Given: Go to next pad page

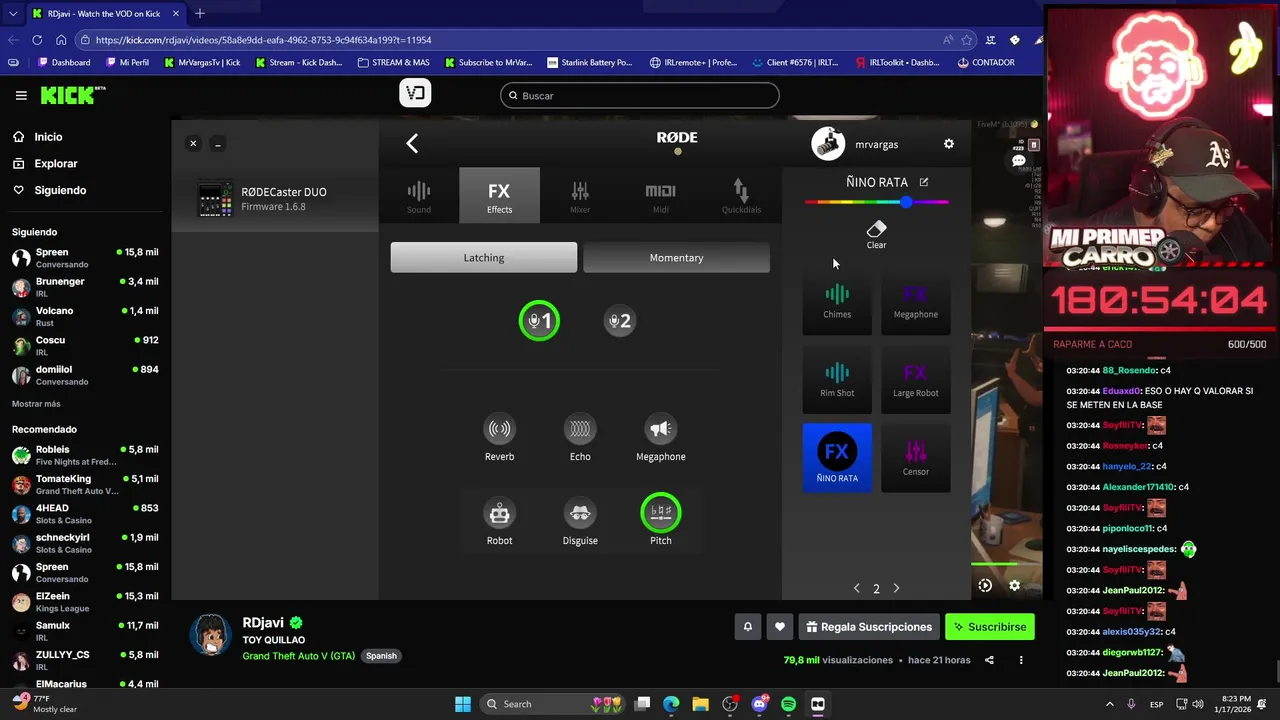Looking at the screenshot, I should click(x=896, y=588).
